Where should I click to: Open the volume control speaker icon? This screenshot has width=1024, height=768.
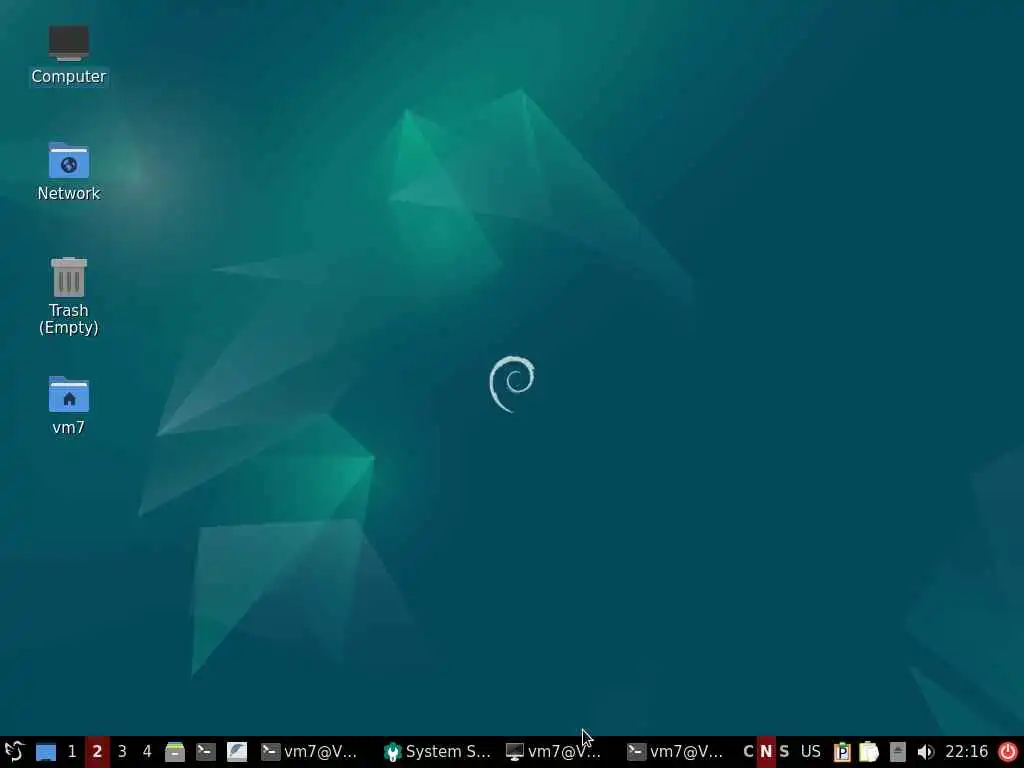pyautogui.click(x=925, y=752)
